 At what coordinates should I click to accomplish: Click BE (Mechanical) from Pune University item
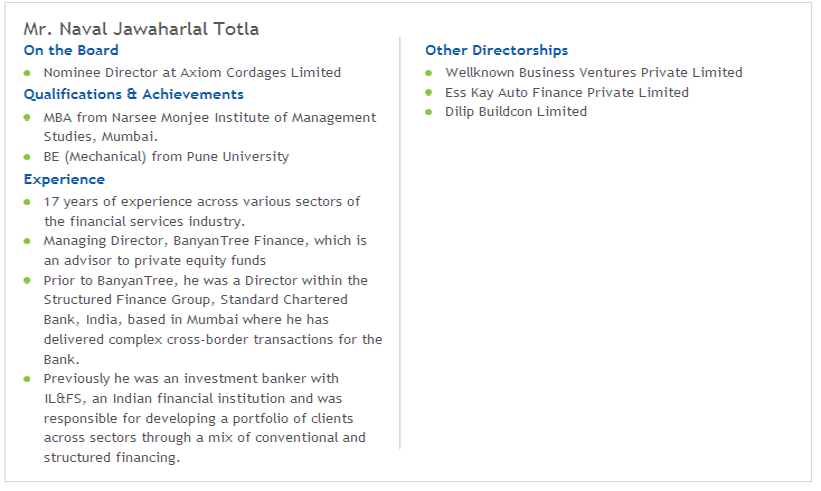coord(166,157)
